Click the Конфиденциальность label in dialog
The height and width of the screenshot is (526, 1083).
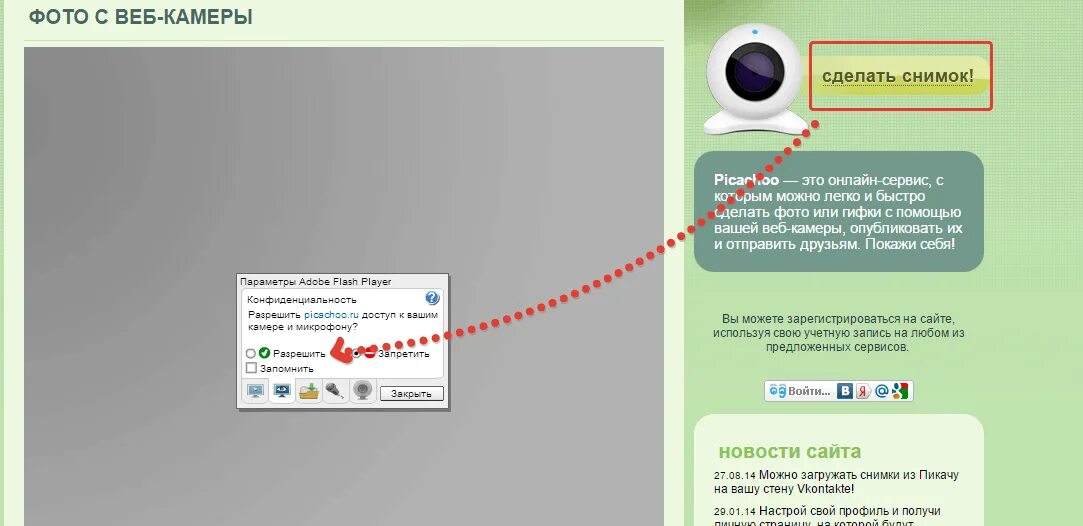coord(302,300)
